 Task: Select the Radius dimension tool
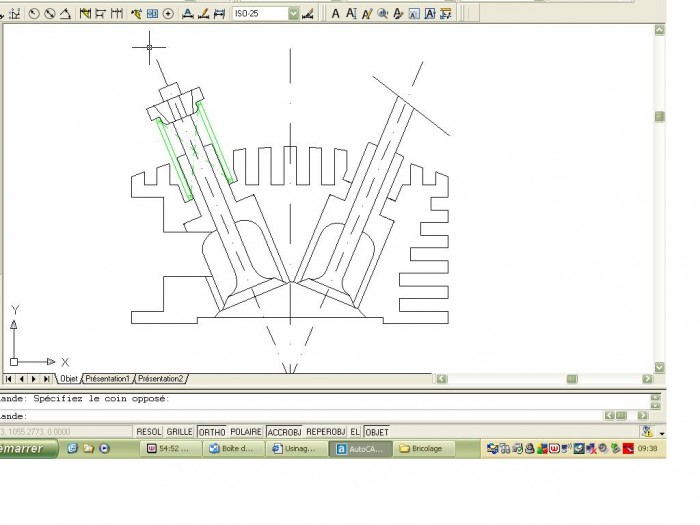(33, 14)
